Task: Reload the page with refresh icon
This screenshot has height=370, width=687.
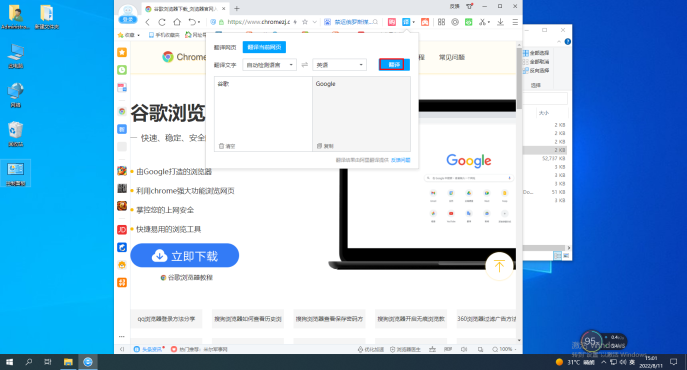Action: 162,22
